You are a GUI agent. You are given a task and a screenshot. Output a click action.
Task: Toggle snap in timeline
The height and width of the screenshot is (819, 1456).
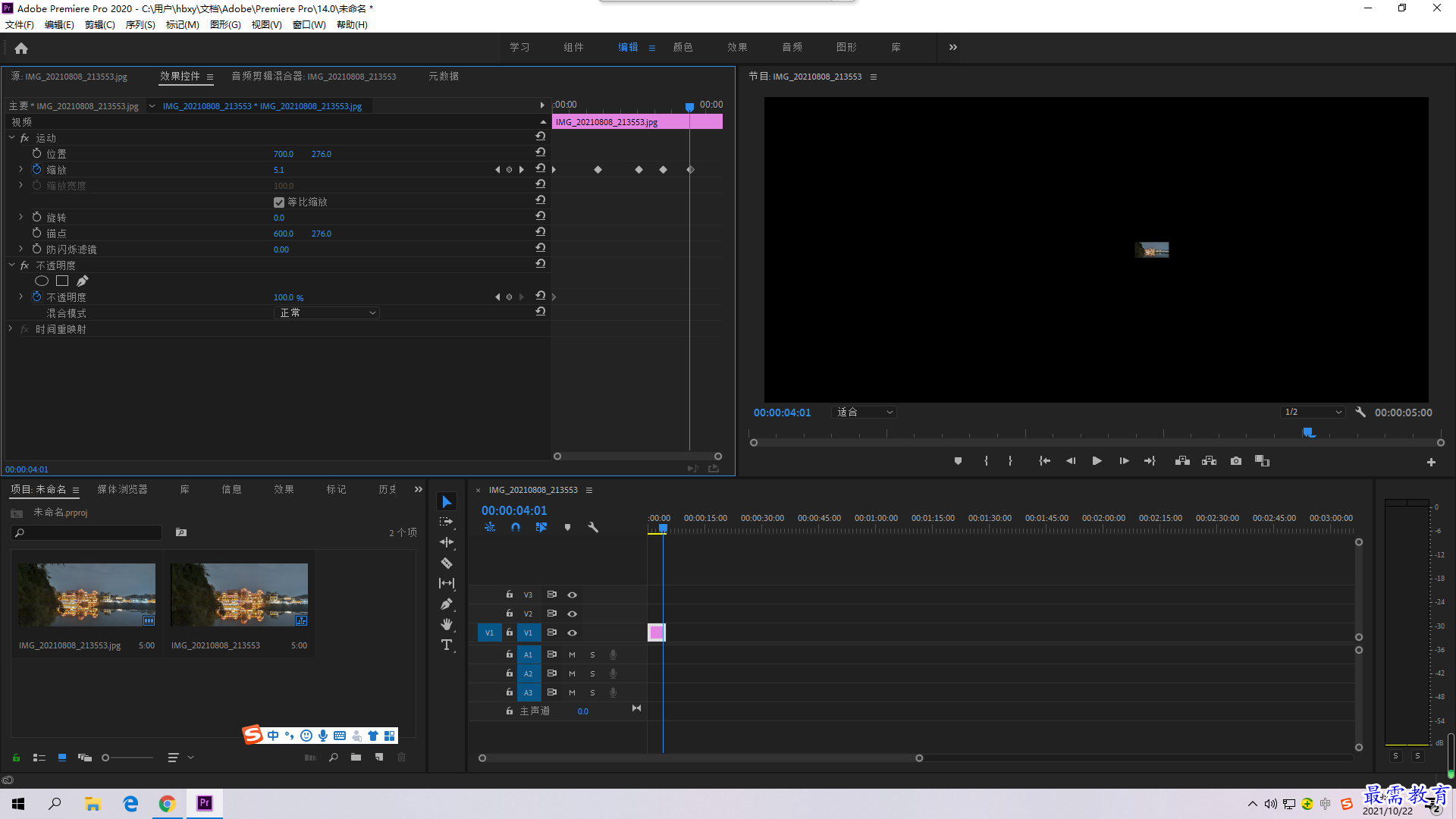(516, 527)
